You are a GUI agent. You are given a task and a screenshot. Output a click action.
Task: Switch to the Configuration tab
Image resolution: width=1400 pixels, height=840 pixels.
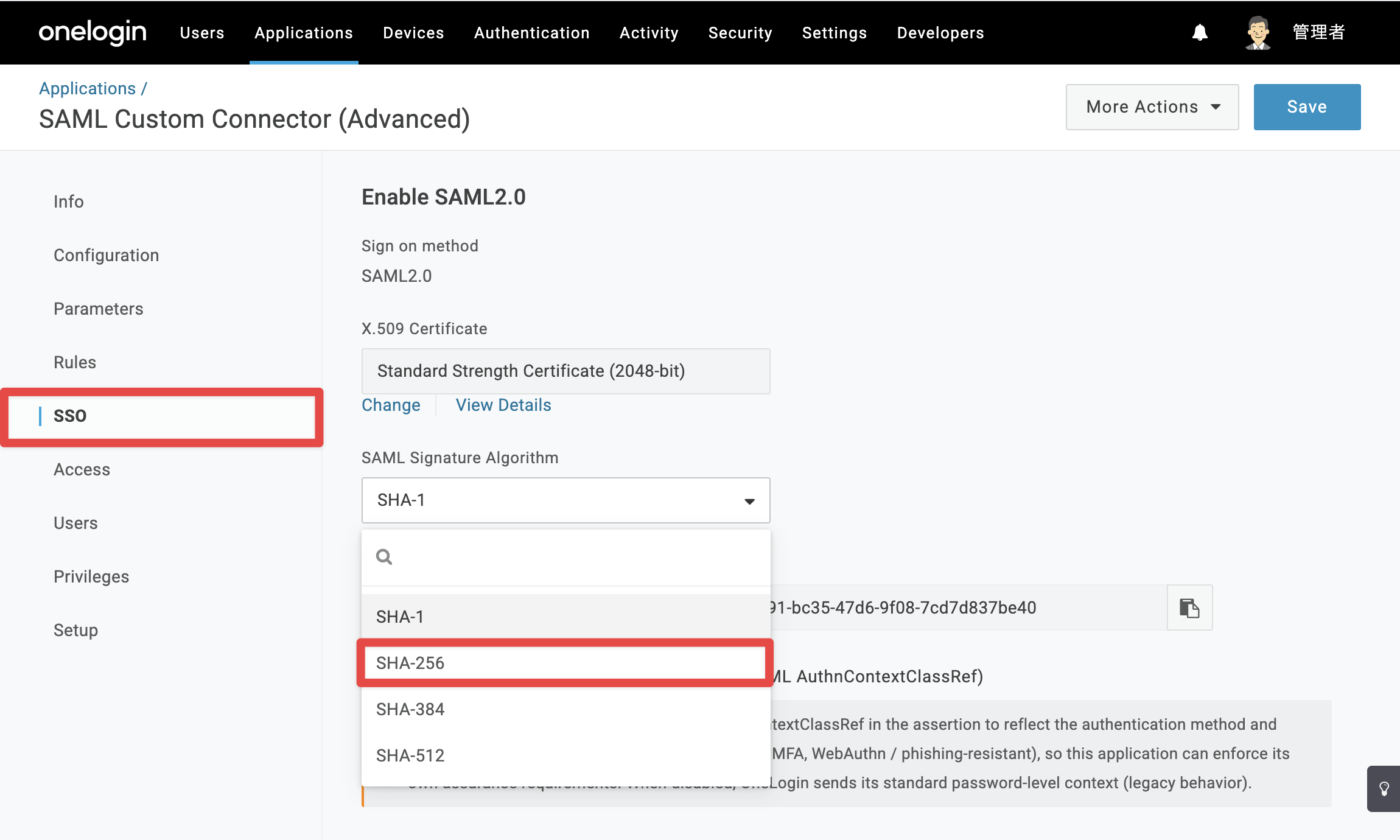pyautogui.click(x=107, y=255)
